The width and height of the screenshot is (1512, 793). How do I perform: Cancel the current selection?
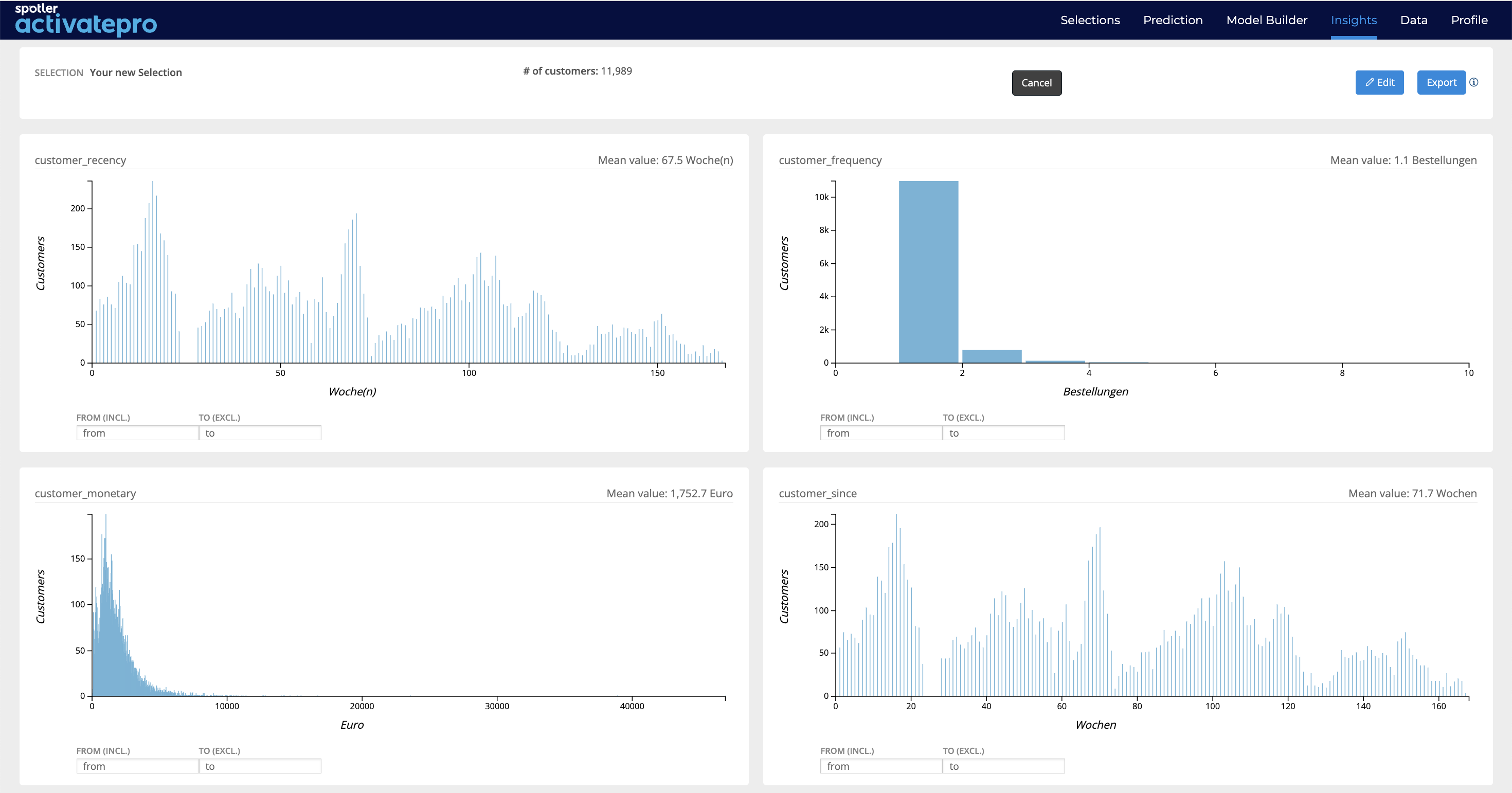point(1037,83)
